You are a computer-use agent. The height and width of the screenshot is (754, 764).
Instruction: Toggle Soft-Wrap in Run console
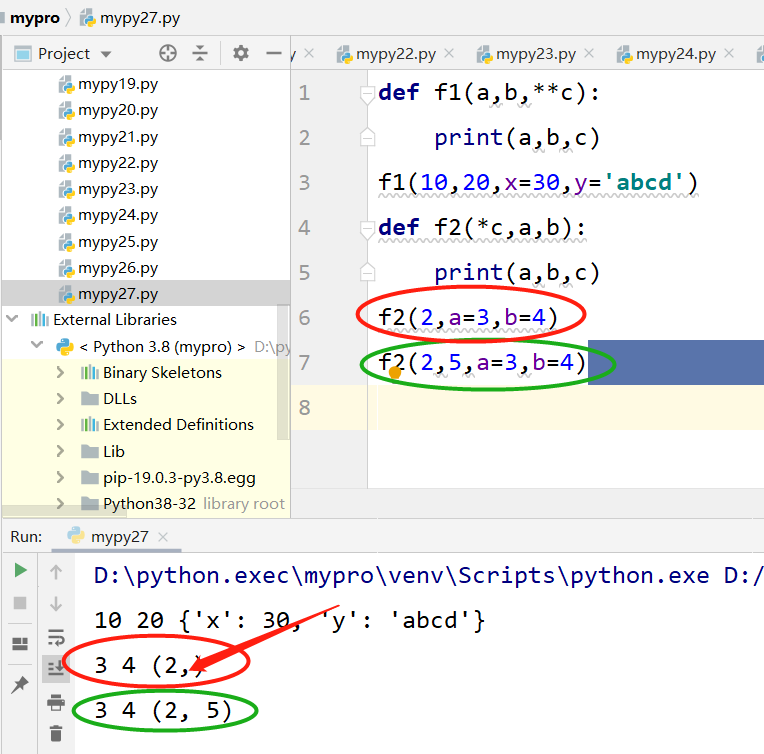[x=56, y=637]
